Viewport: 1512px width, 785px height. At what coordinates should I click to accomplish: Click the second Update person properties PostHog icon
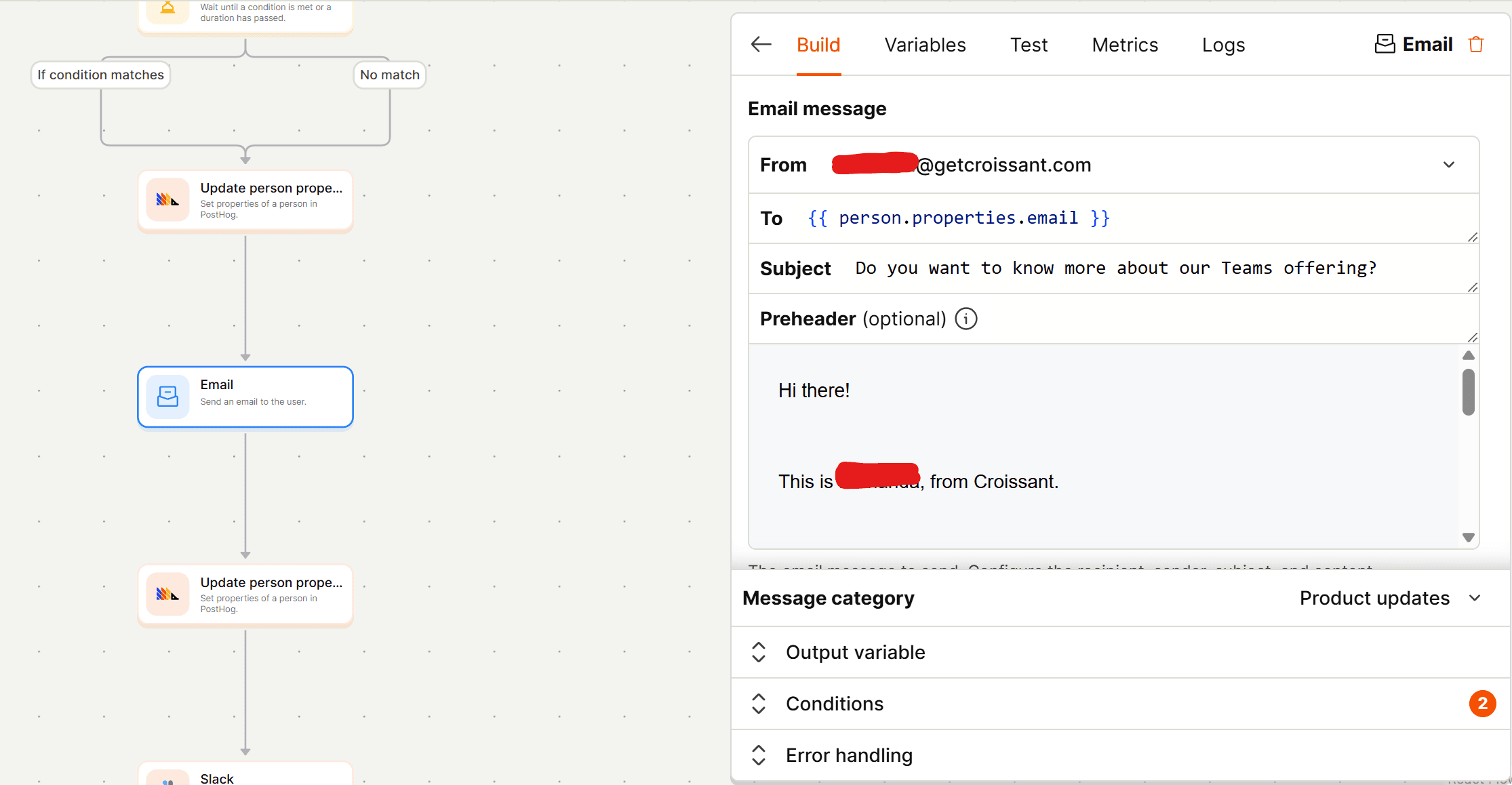pos(167,594)
